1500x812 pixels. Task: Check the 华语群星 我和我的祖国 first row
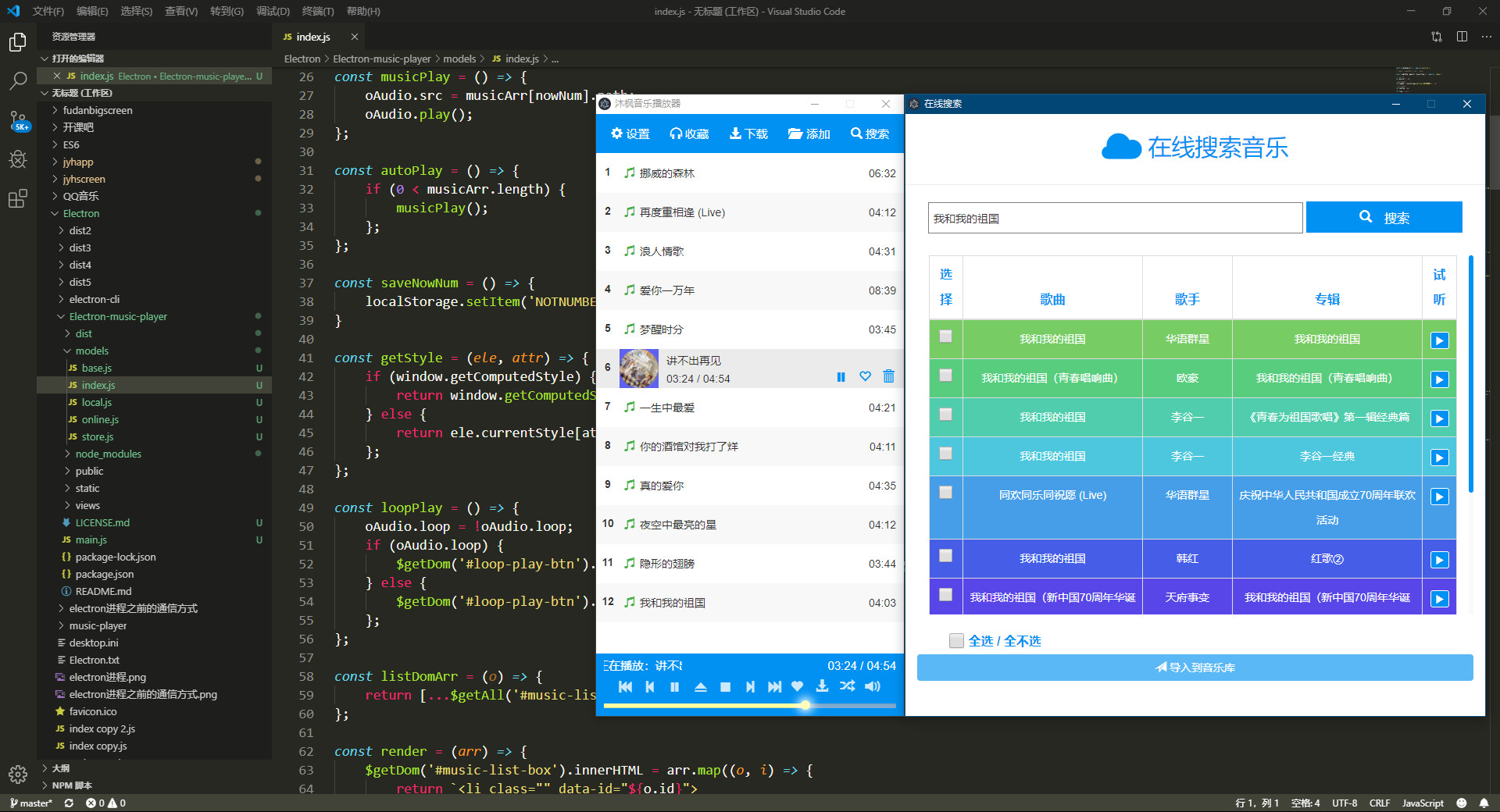click(945, 337)
